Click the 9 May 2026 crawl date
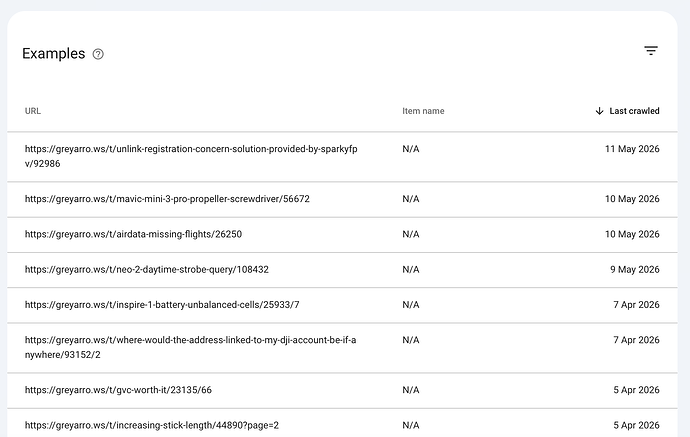Screen dimensions: 690x437 pyautogui.click(x=635, y=269)
